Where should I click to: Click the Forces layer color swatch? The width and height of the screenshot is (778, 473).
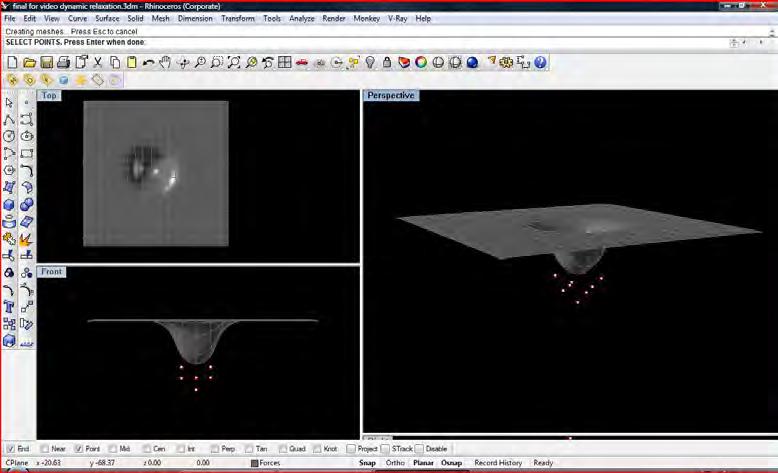pos(255,463)
